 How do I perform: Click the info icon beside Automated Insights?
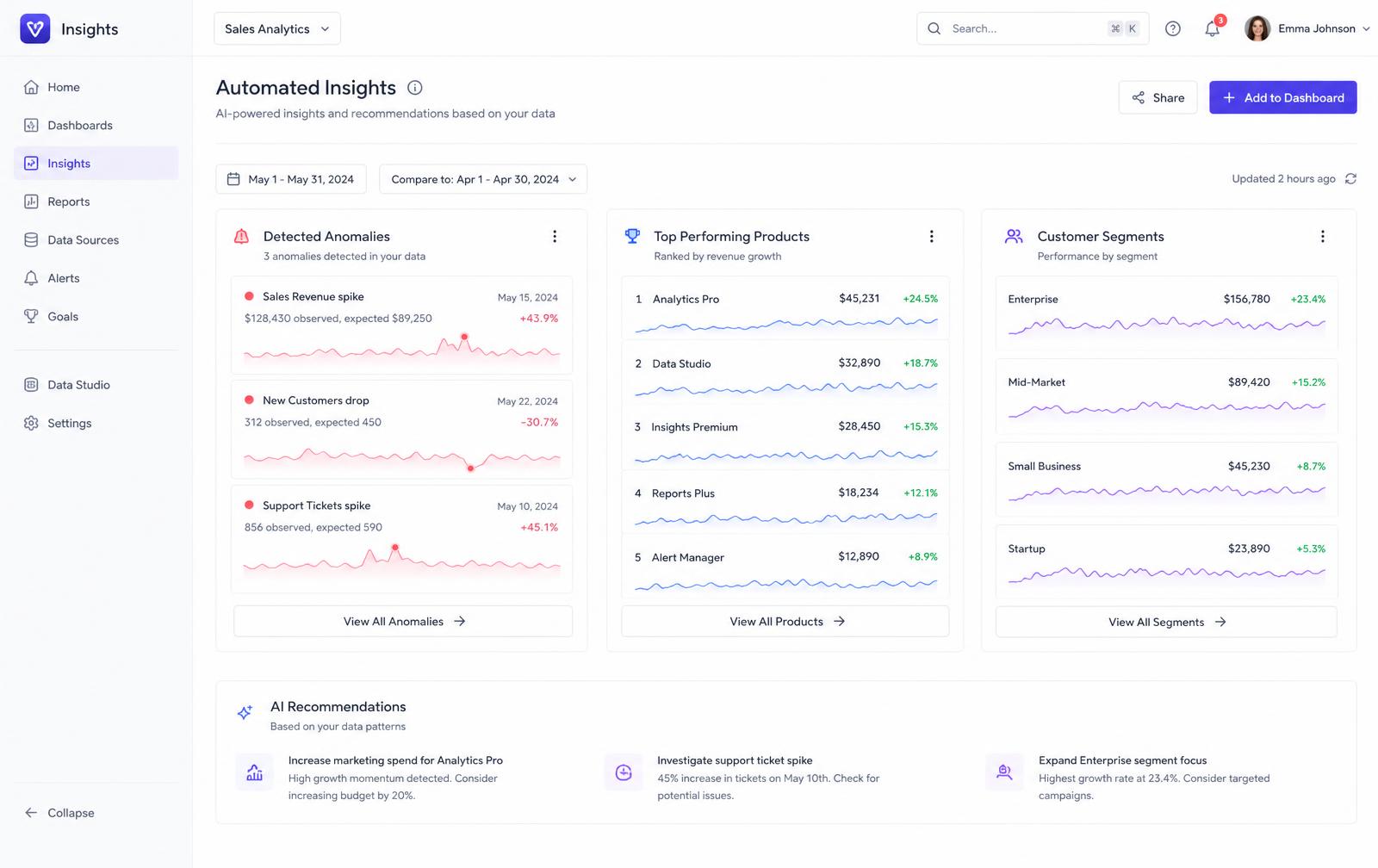pos(415,88)
